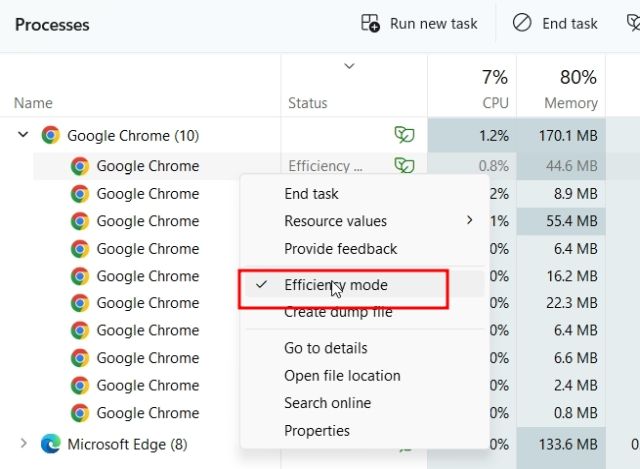Image resolution: width=640 pixels, height=469 pixels.
Task: Click the End task circle icon
Action: pyautogui.click(x=522, y=23)
